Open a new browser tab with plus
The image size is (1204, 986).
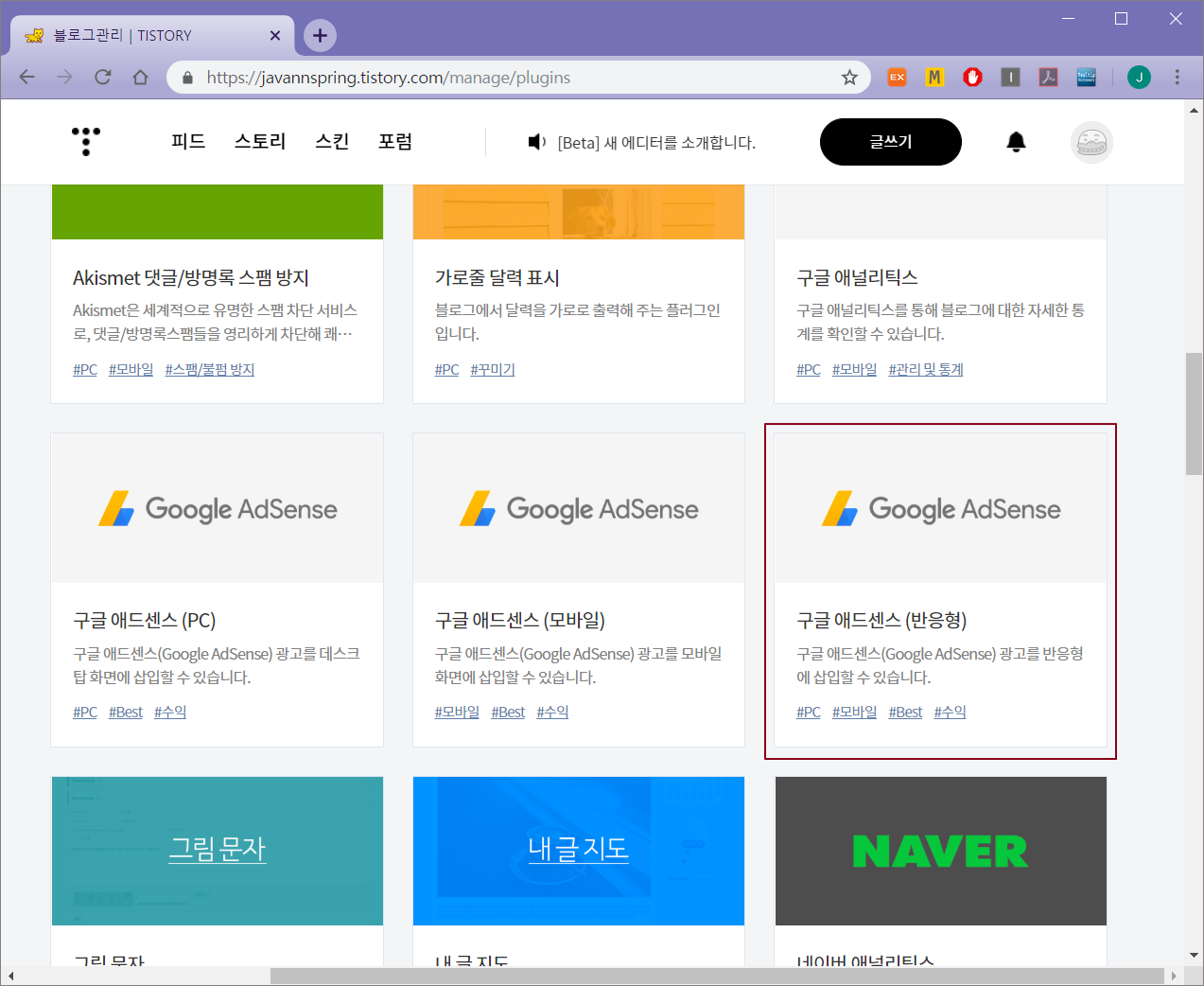point(320,36)
